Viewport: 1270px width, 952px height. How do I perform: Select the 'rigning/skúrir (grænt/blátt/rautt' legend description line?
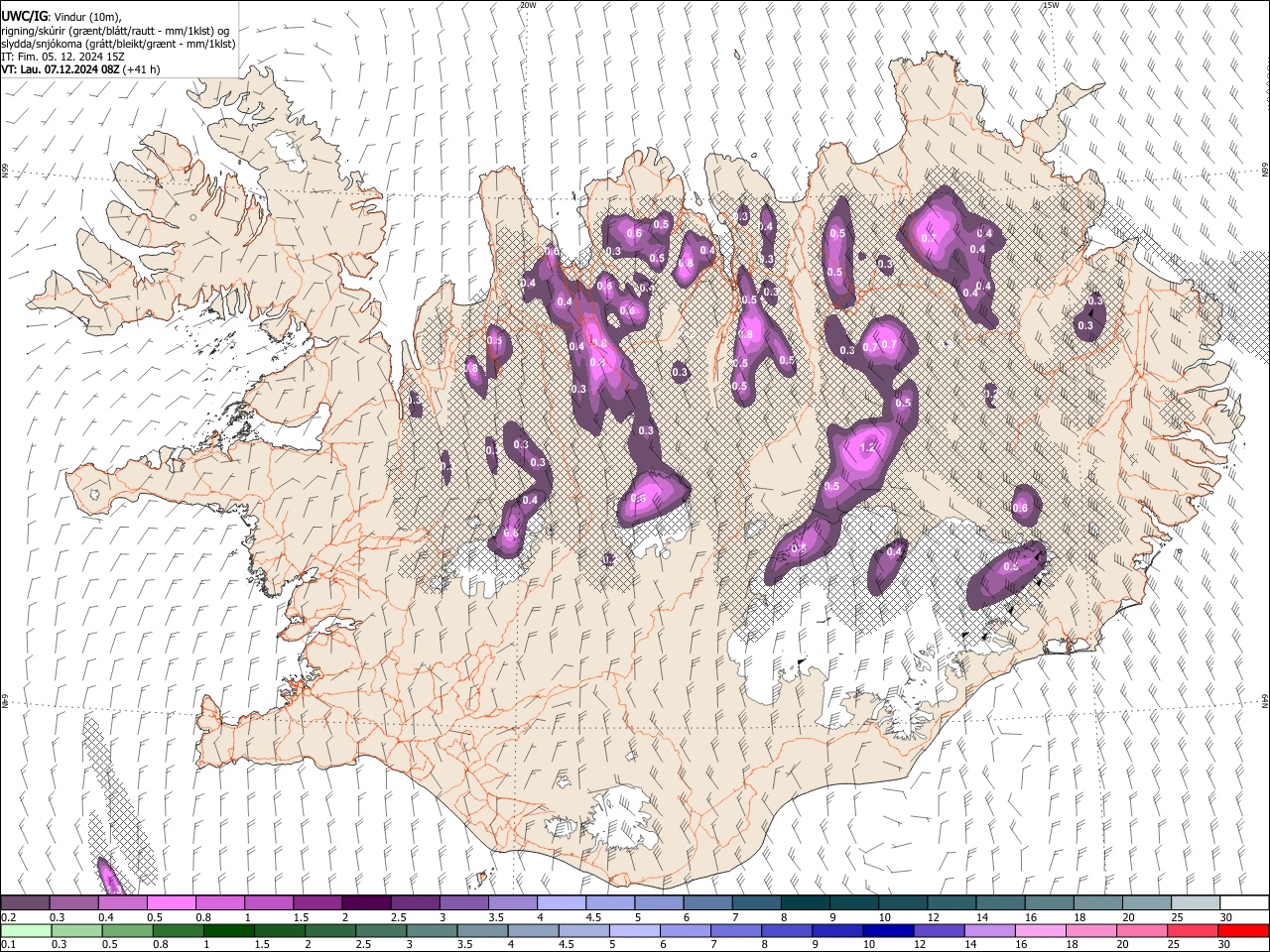(115, 31)
